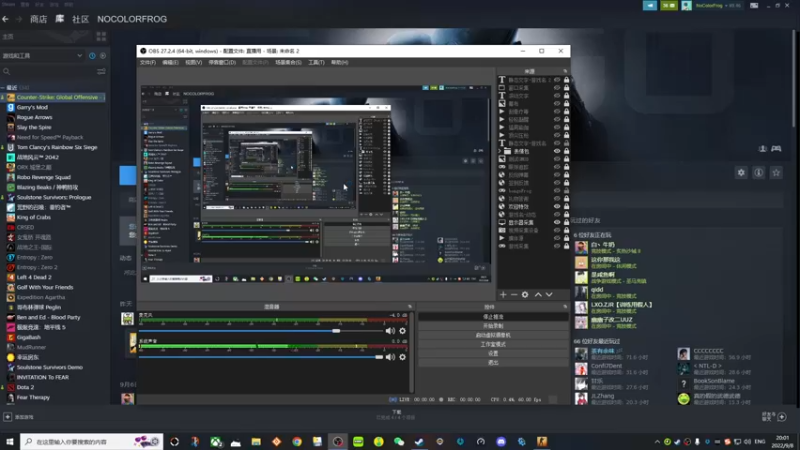Mute the 系统声音 mixer channel speaker icon

tap(390, 357)
